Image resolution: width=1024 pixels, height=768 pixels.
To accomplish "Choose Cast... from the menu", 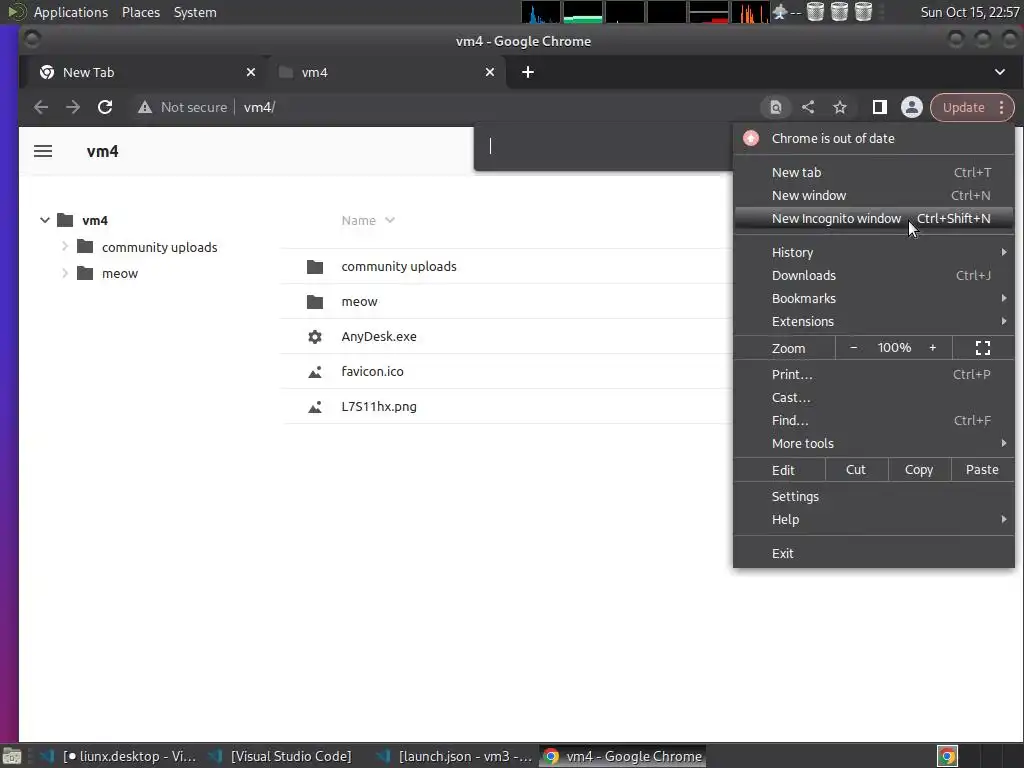I will pyautogui.click(x=874, y=397).
